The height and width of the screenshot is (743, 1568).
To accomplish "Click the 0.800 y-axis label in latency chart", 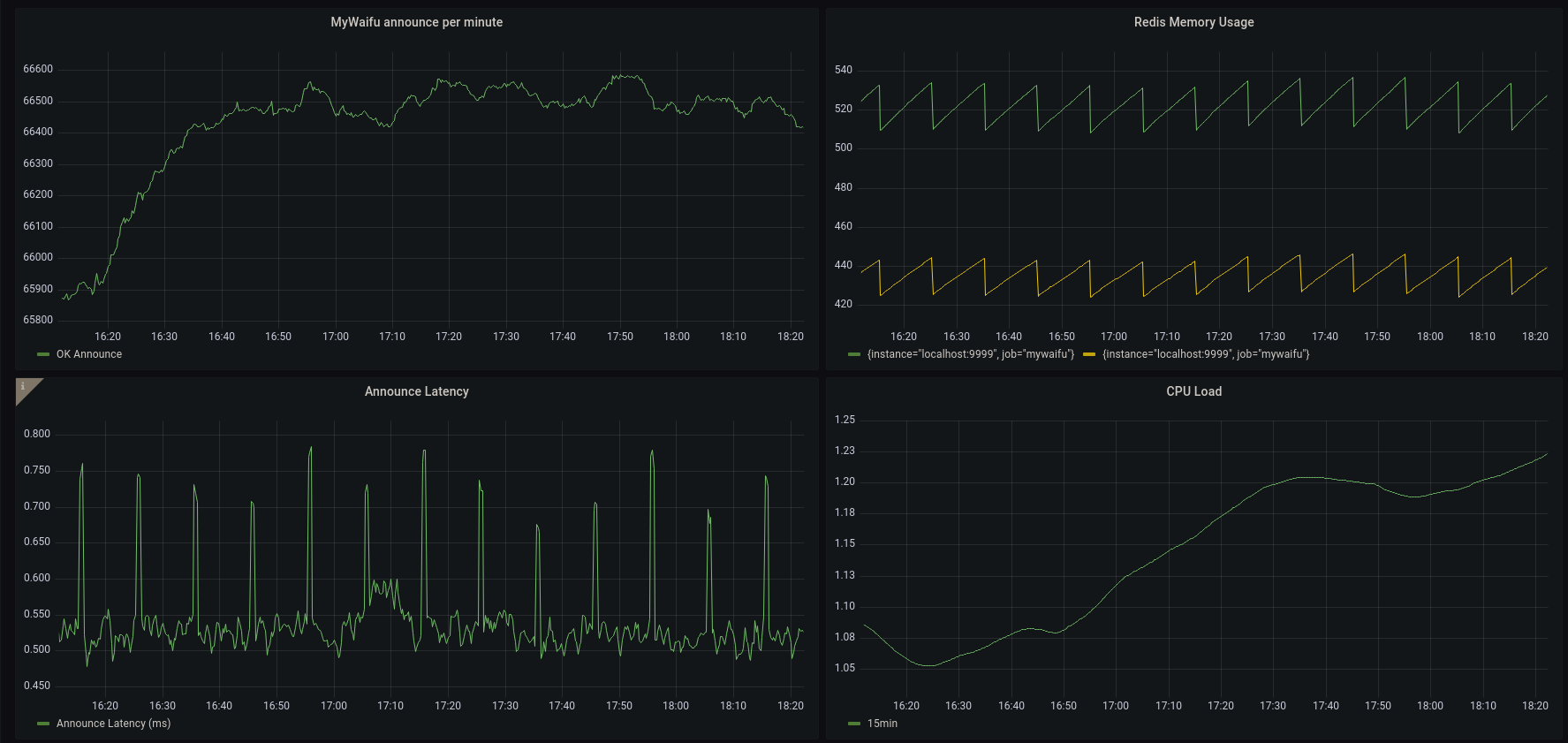I will (x=37, y=434).
